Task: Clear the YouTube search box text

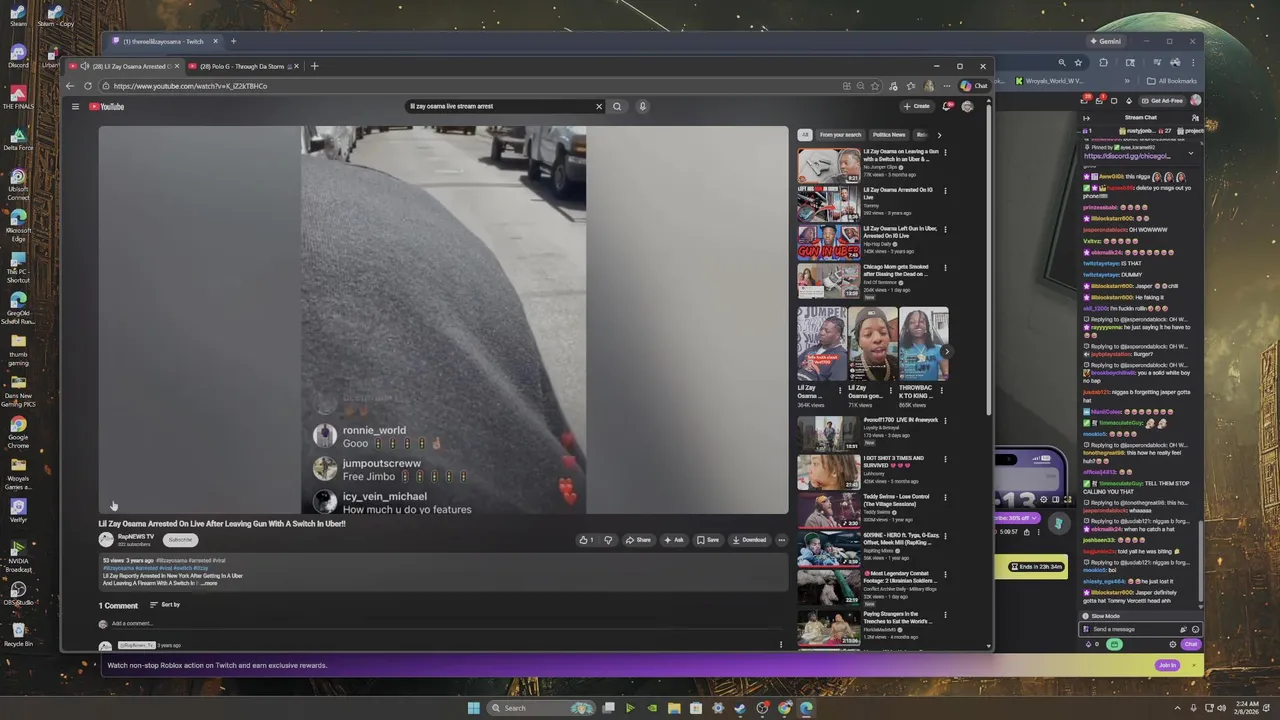Action: coord(599,106)
